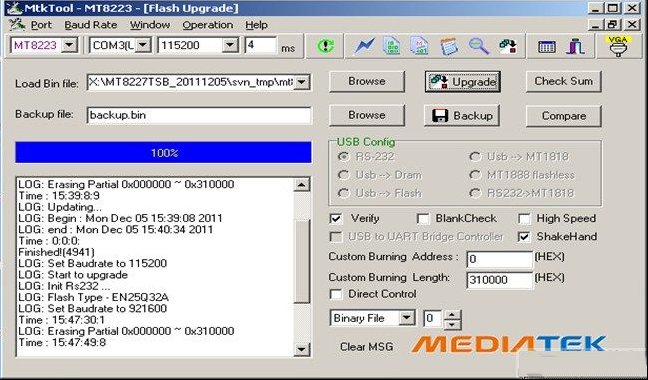Click the MediaTek logo
648x380 pixels.
509,344
